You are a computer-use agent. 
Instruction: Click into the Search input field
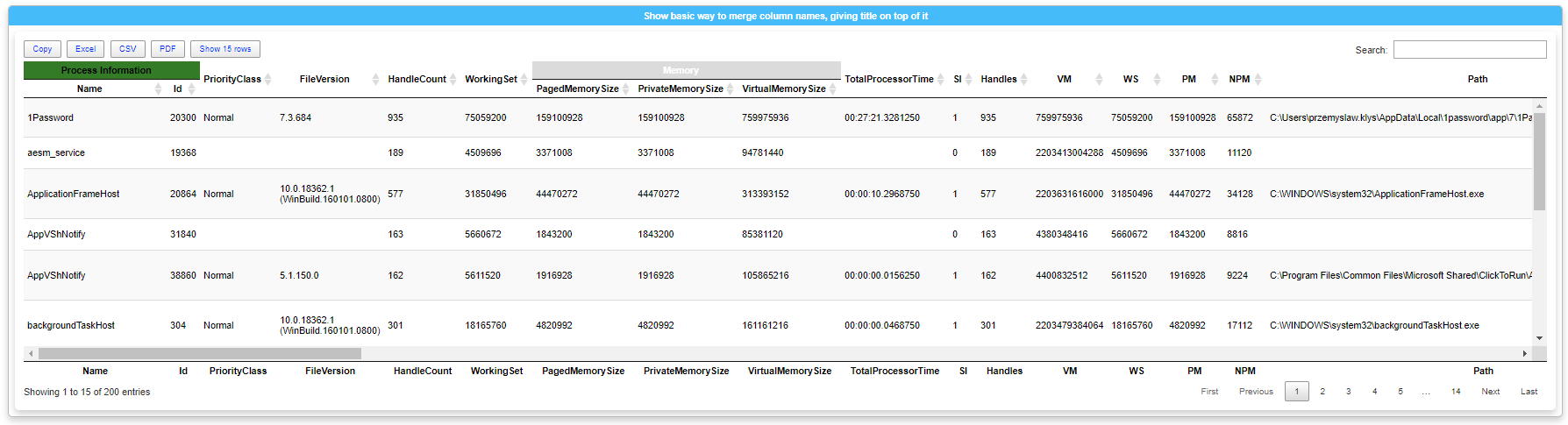click(1470, 50)
